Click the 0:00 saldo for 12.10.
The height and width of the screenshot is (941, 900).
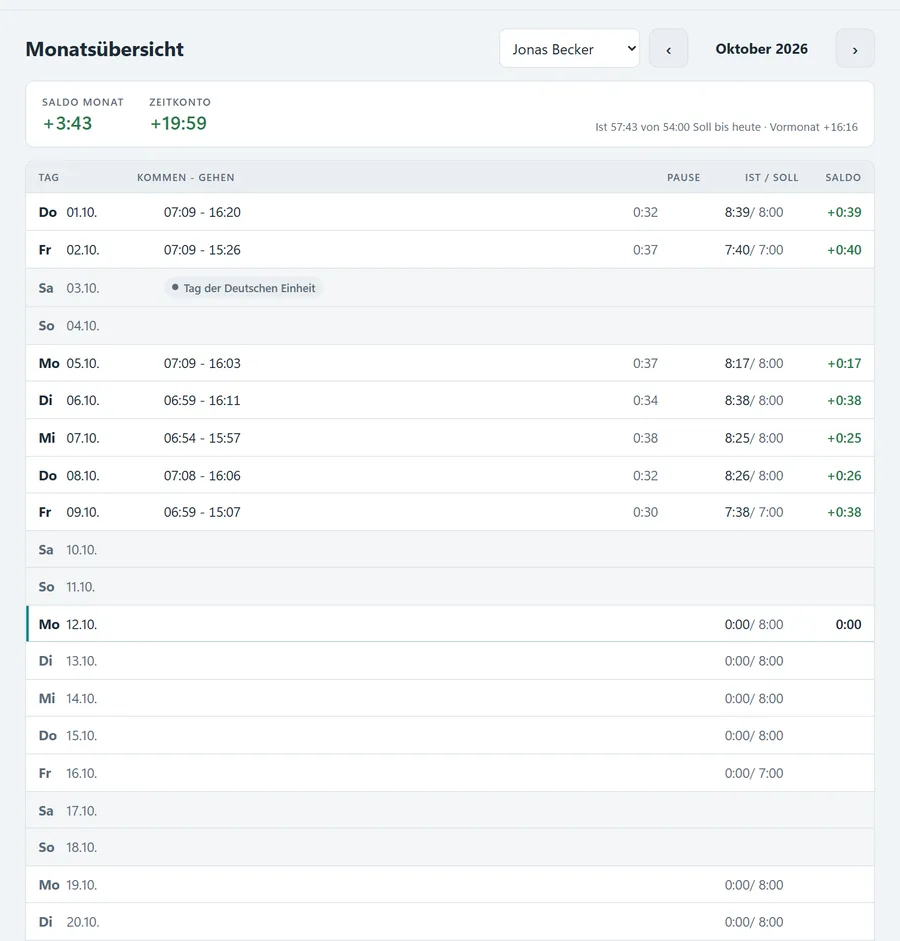coord(848,625)
